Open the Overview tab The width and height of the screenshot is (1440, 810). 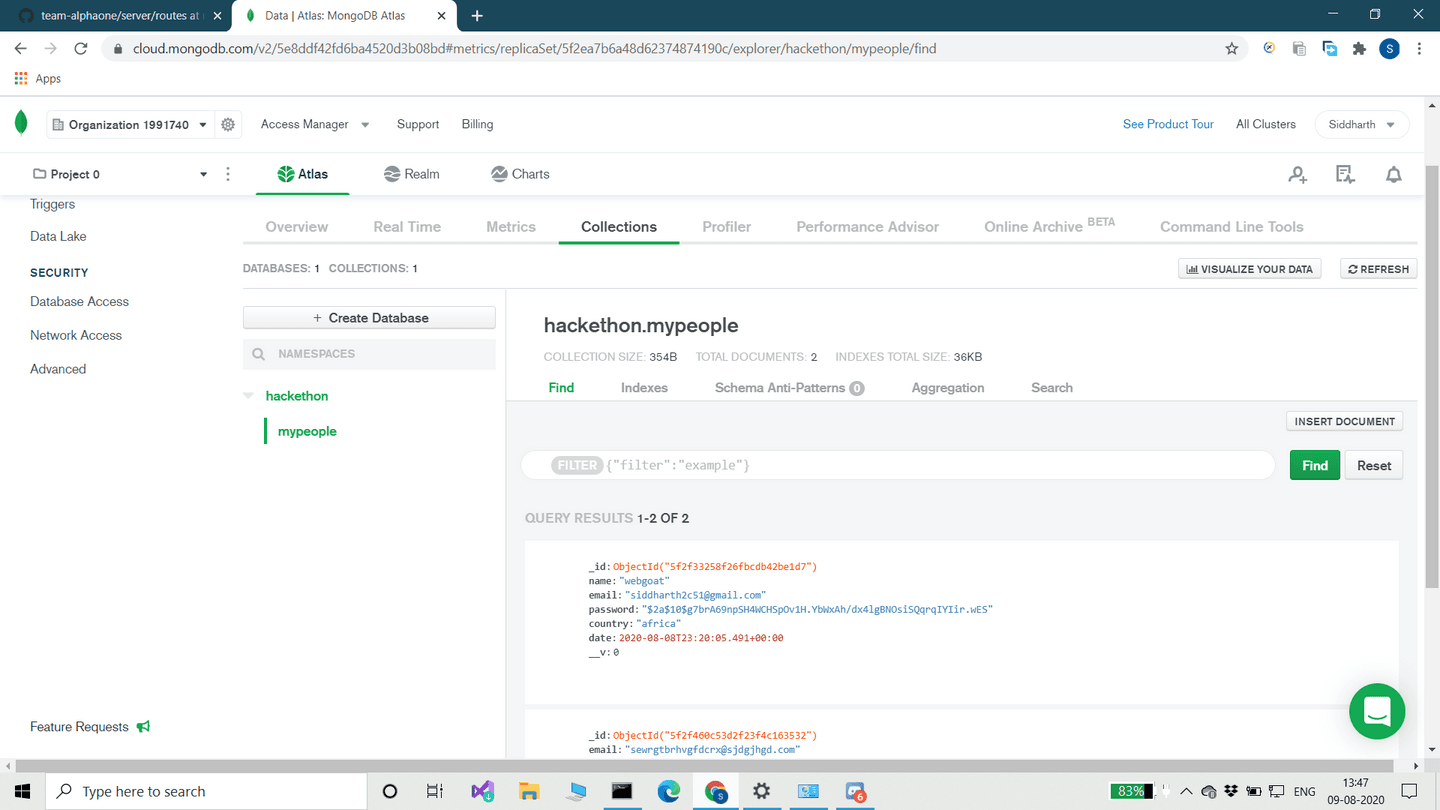click(x=296, y=227)
